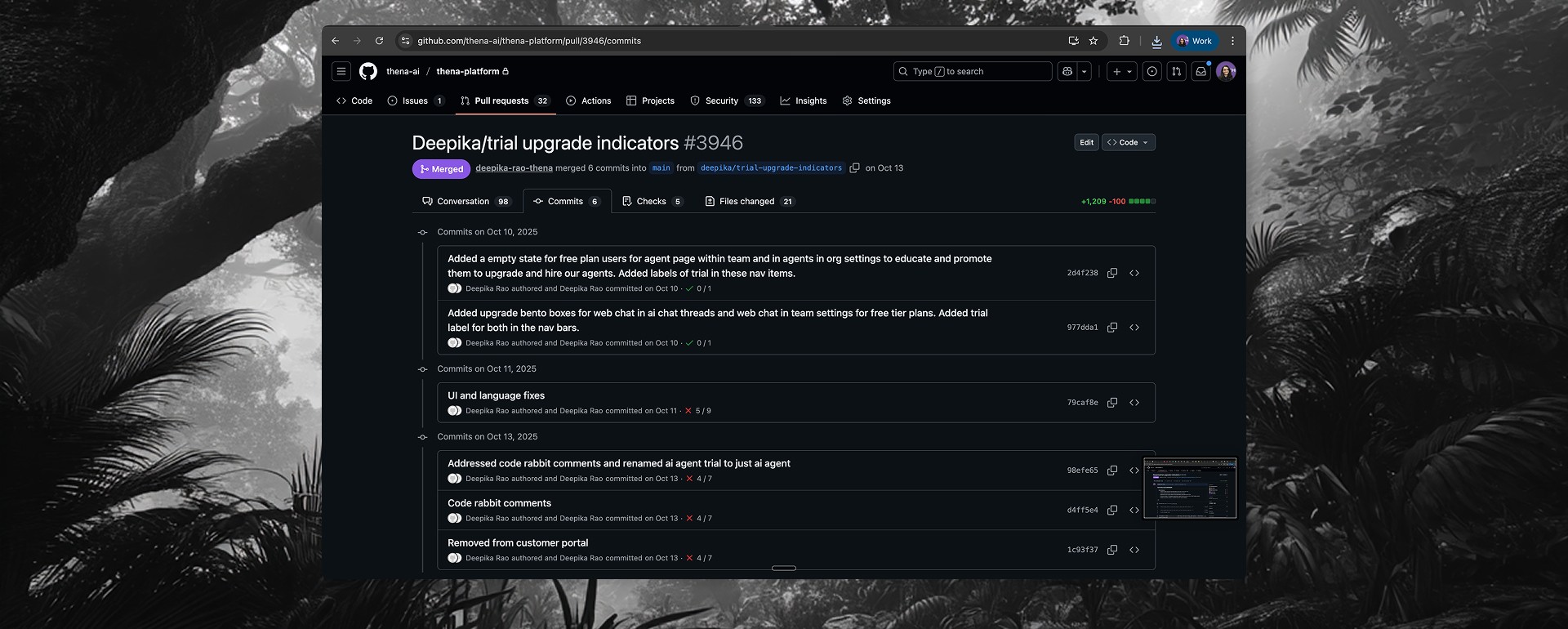The height and width of the screenshot is (629, 1568).
Task: Open deepika-rao-thena profile link
Action: click(514, 168)
